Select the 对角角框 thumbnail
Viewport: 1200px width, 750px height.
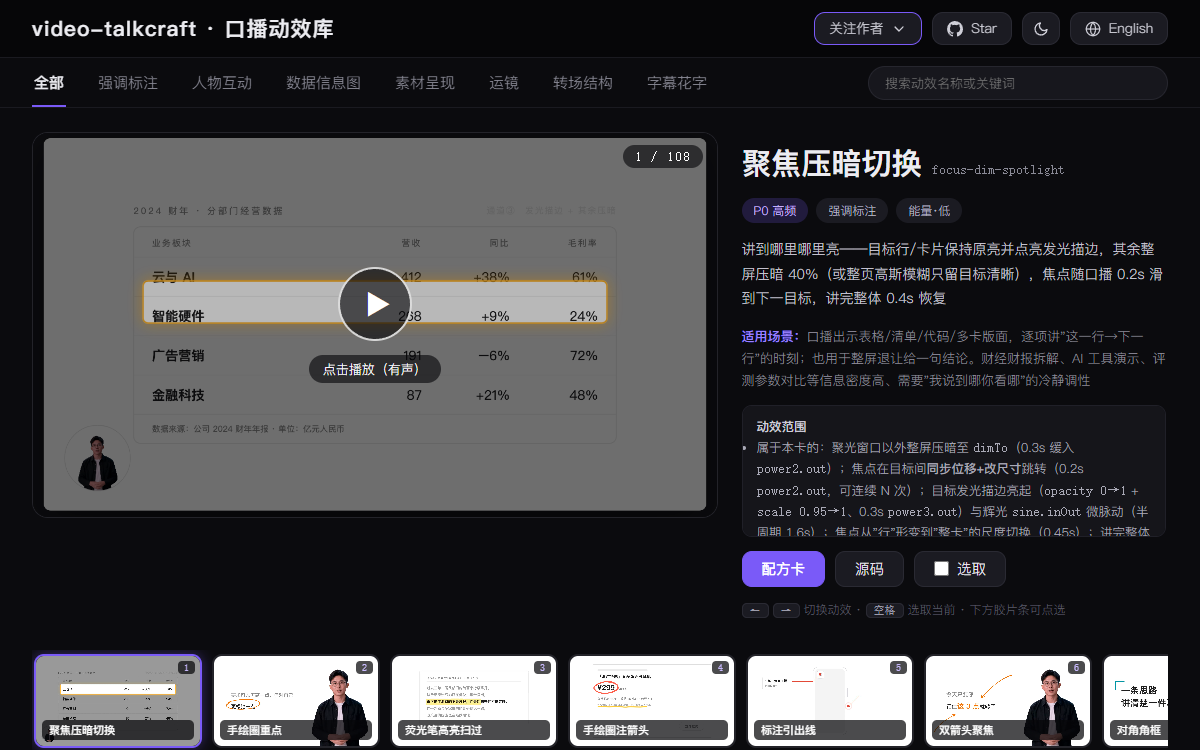point(1135,701)
